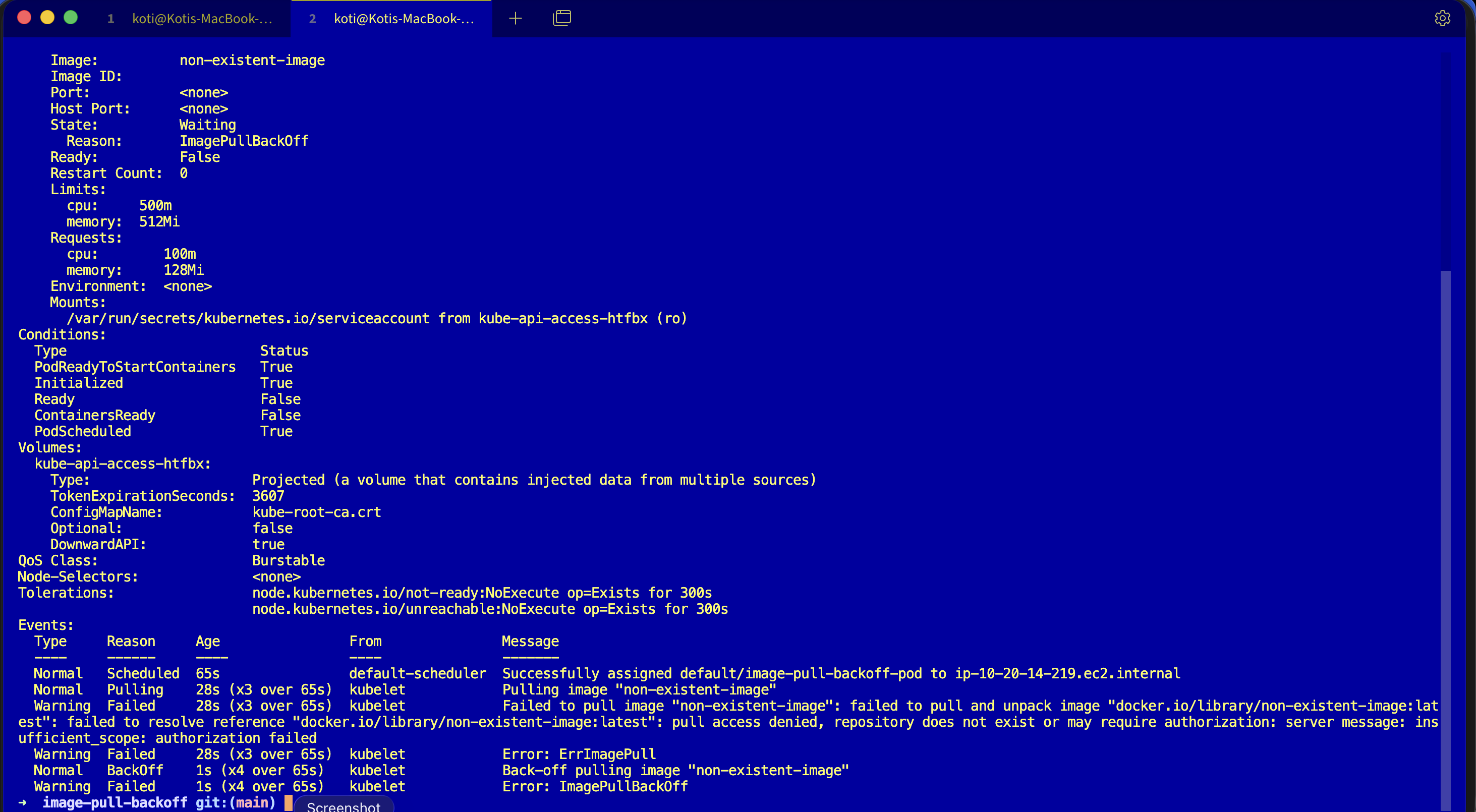Open terminal settings with the gear icon

pyautogui.click(x=1443, y=18)
